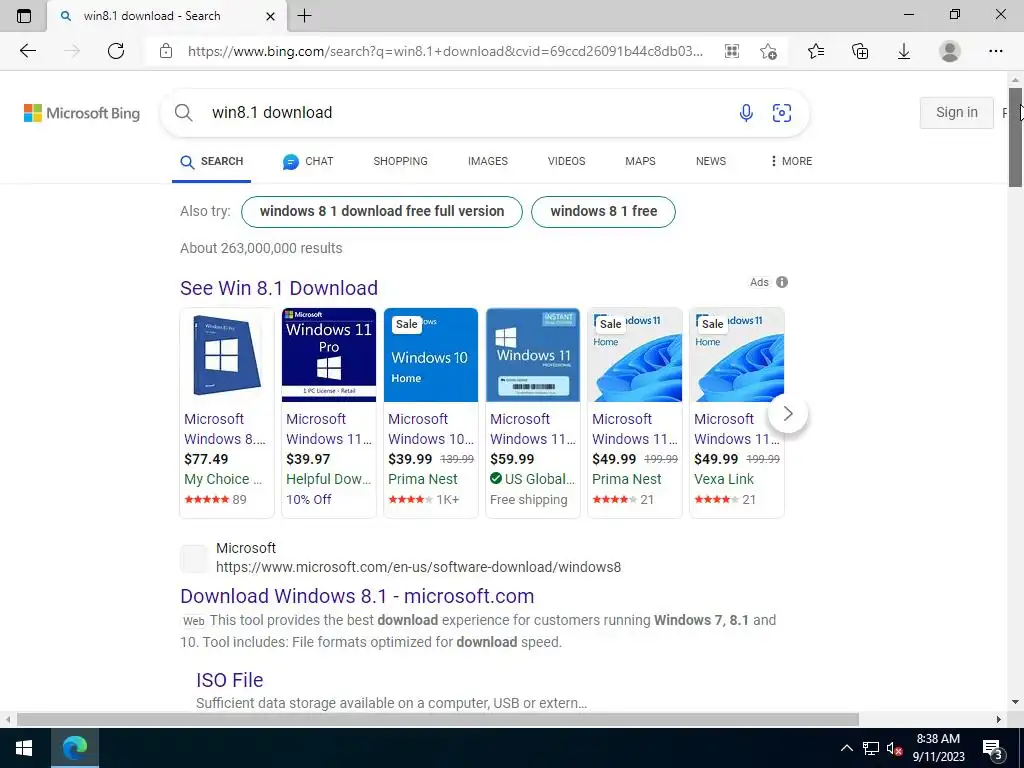Open the volume tray icon
Image resolution: width=1024 pixels, height=768 pixels.
(x=895, y=748)
